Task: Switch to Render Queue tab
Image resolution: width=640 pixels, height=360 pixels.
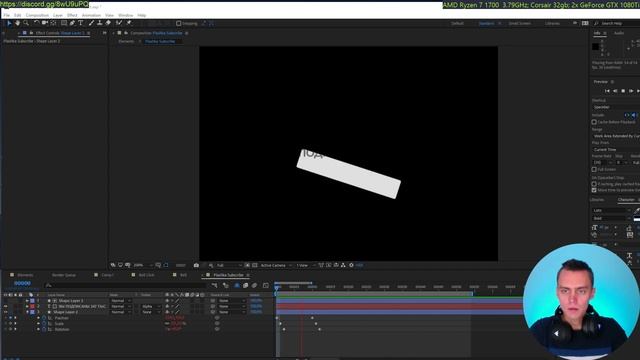Action: tap(64, 275)
